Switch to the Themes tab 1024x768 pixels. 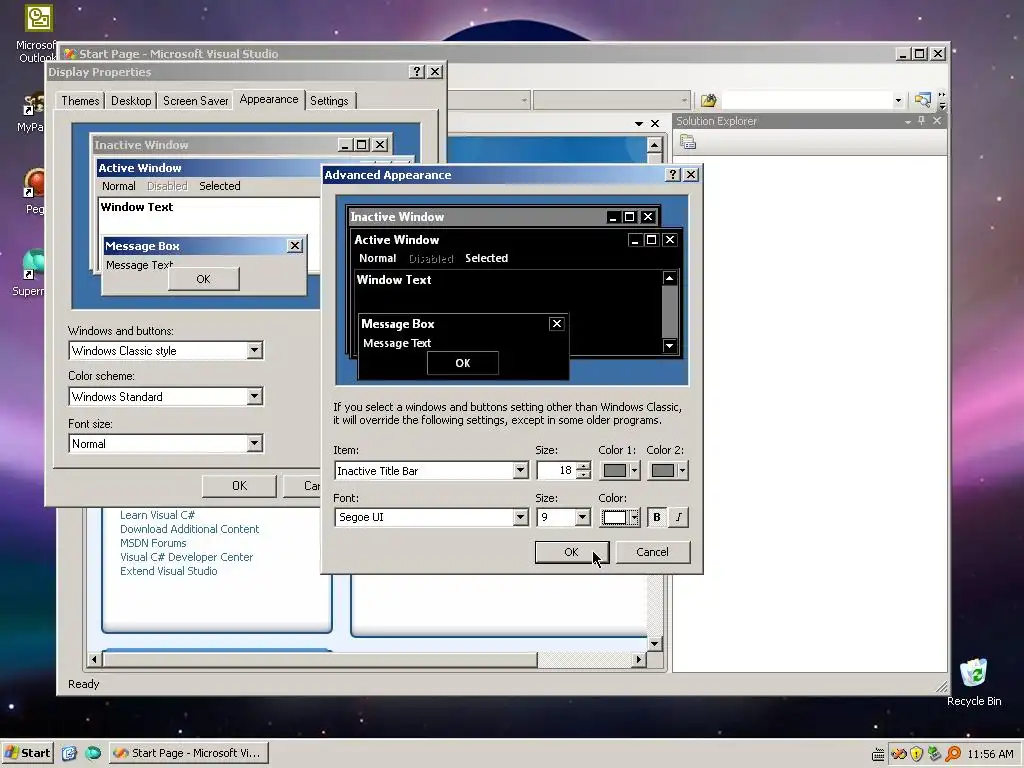click(x=80, y=101)
